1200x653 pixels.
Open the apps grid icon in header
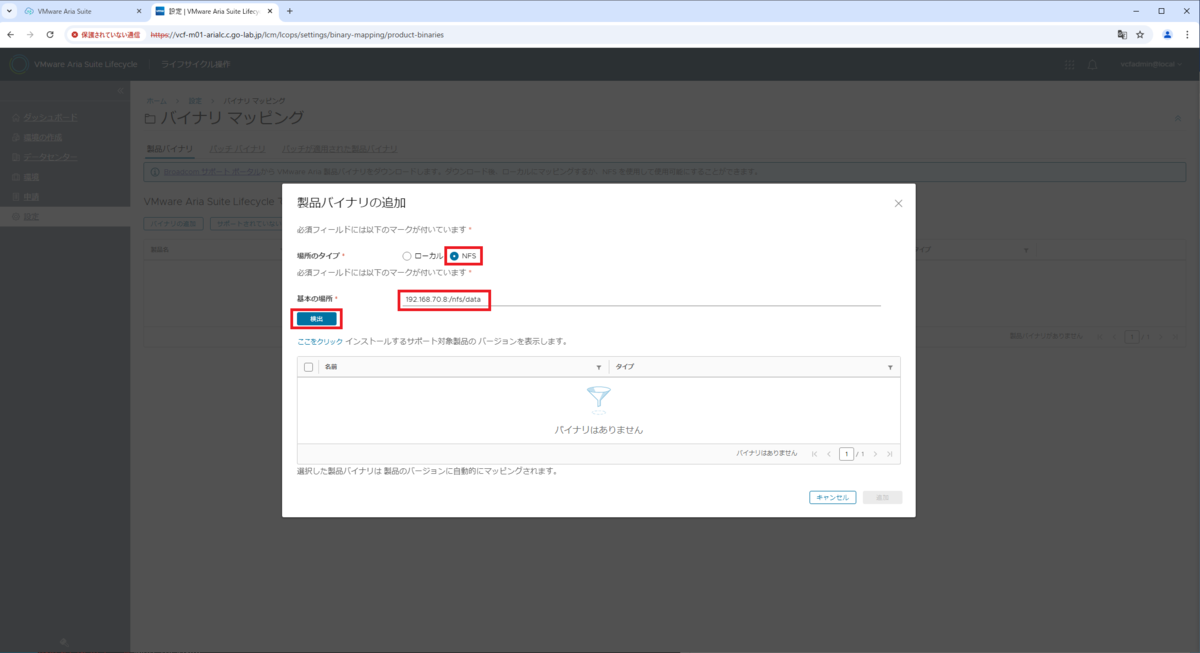1070,64
